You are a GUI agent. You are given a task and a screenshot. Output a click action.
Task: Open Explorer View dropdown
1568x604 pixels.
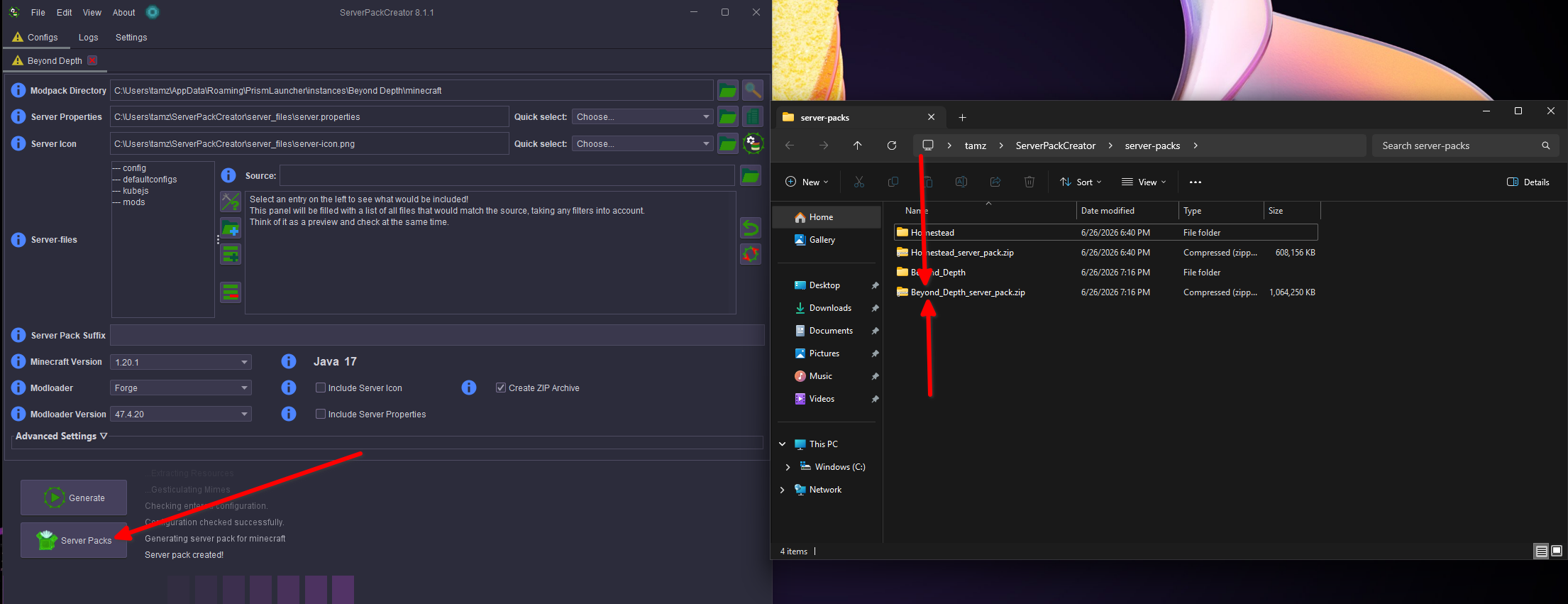[1144, 182]
